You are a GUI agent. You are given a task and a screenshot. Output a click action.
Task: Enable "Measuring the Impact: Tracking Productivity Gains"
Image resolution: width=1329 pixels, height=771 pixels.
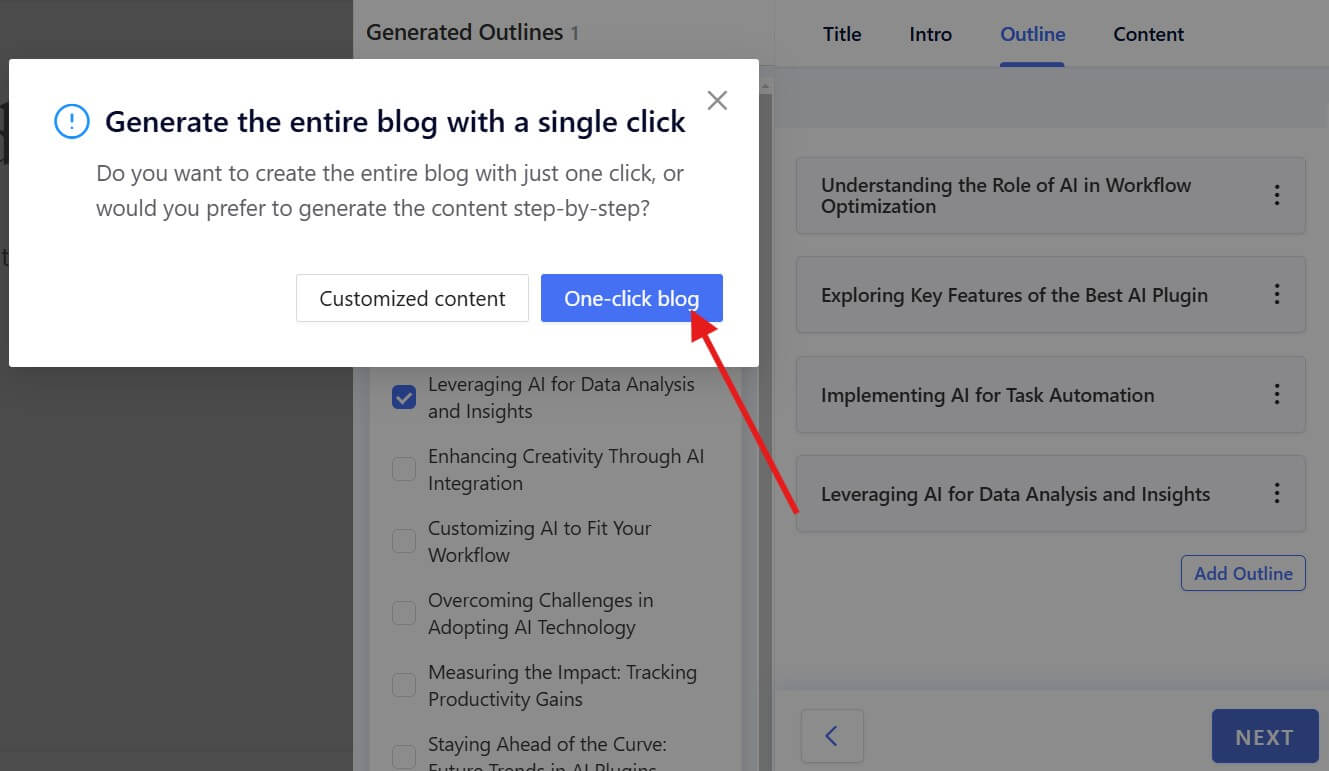(403, 685)
